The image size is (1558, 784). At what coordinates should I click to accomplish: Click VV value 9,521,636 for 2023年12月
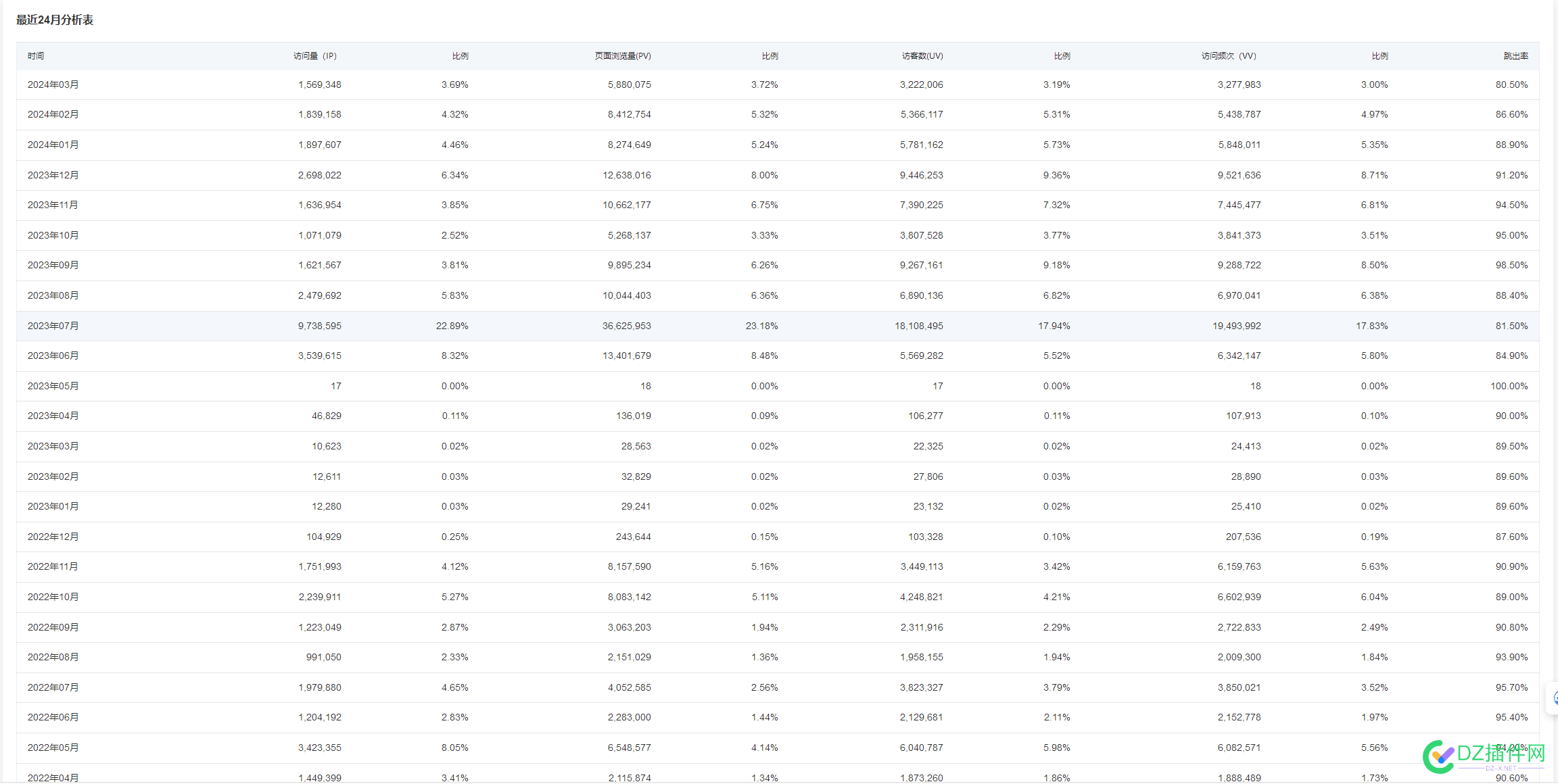pos(1240,175)
